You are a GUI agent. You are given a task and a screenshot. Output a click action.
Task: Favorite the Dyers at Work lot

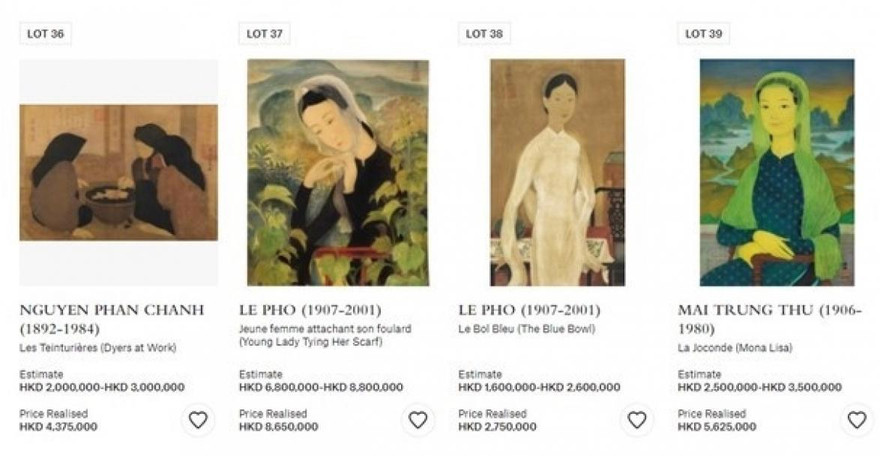(x=198, y=420)
